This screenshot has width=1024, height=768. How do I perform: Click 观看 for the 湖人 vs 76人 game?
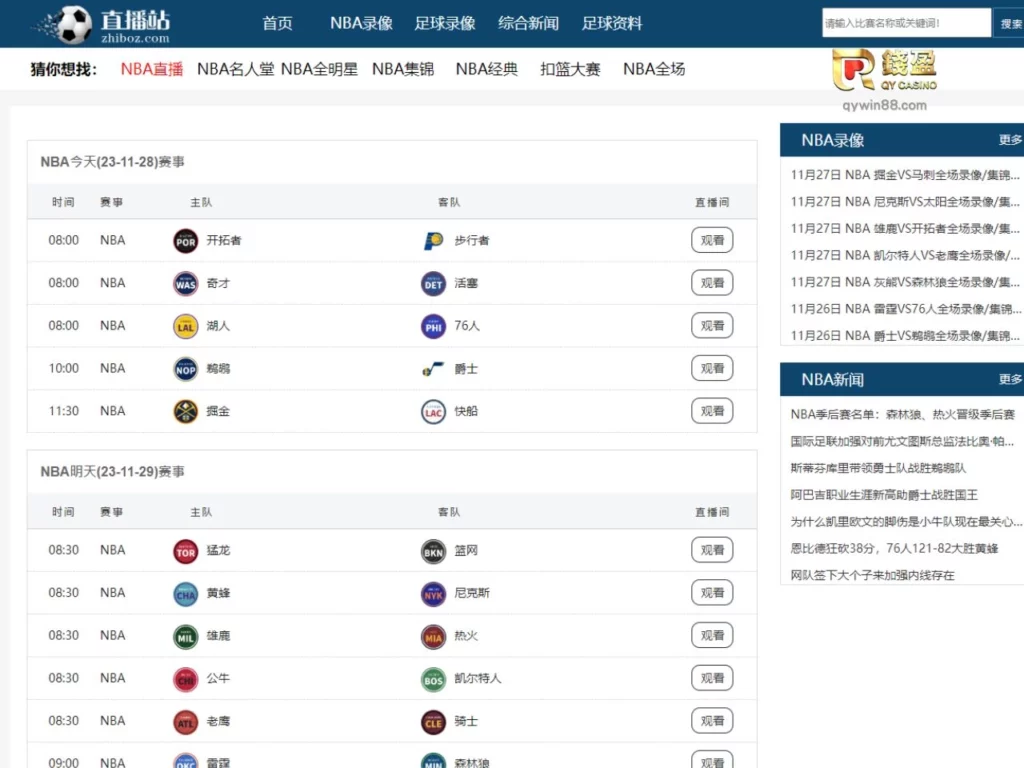point(711,325)
